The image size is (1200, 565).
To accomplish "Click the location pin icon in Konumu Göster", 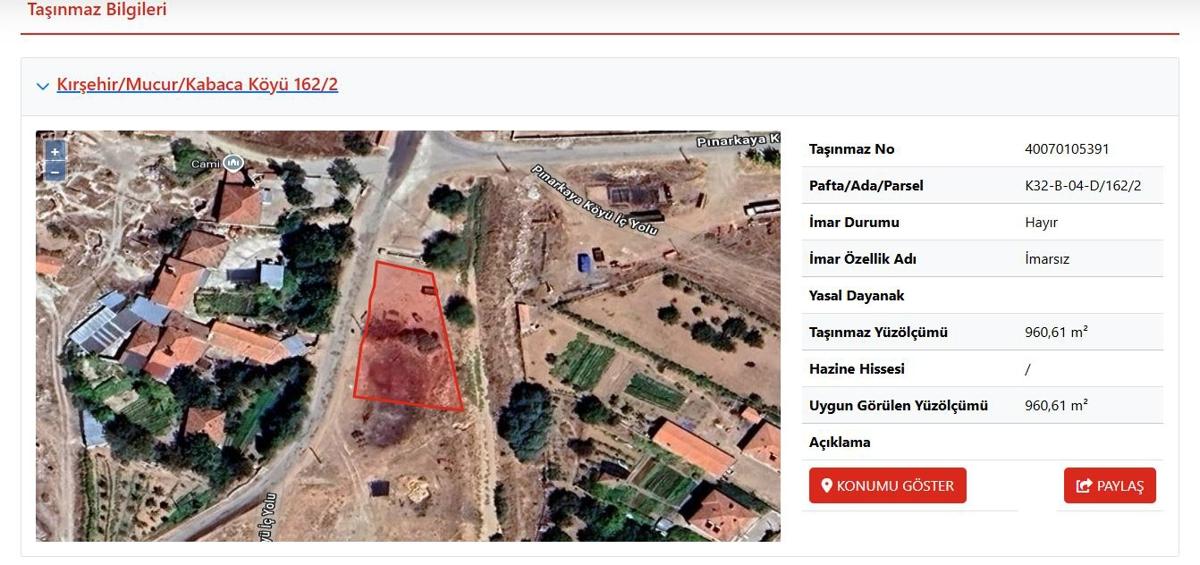I will (x=827, y=486).
